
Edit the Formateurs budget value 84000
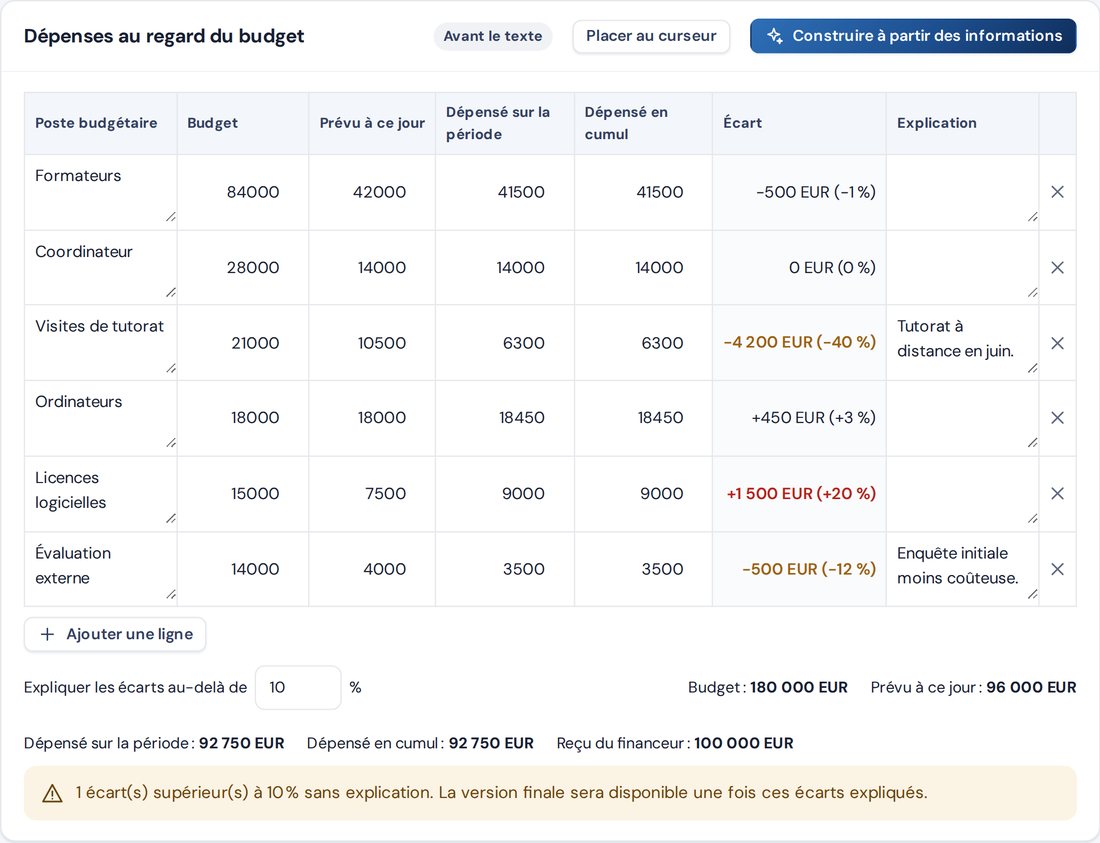(243, 192)
